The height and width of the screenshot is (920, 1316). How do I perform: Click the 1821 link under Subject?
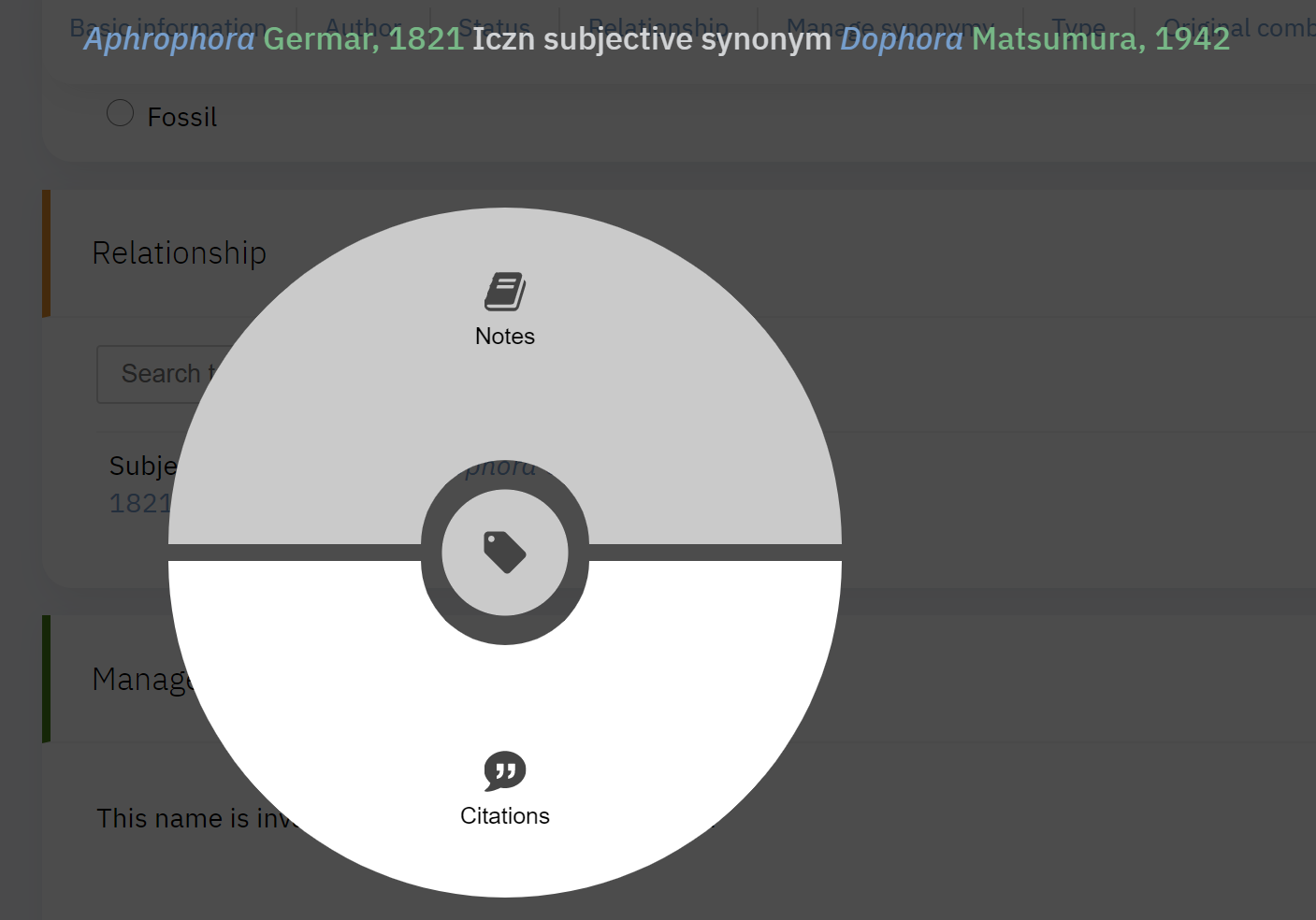click(x=140, y=503)
